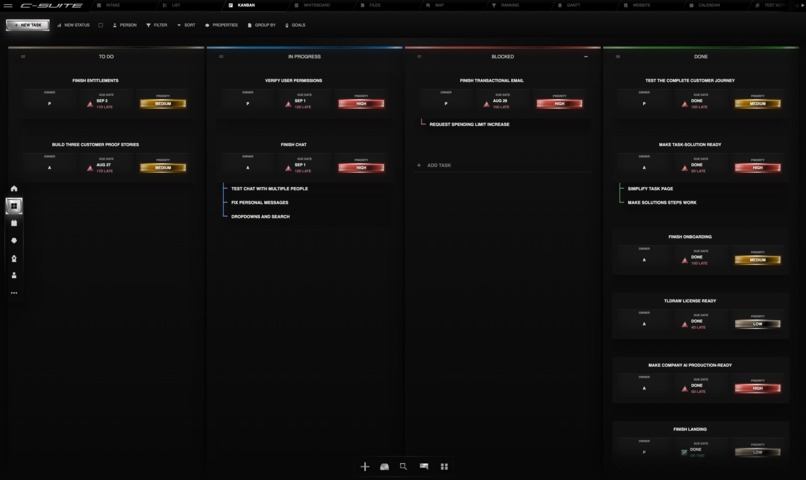This screenshot has width=806, height=480.
Task: Open the hamburger menu beside C-Suite logo
Action: [8, 6]
